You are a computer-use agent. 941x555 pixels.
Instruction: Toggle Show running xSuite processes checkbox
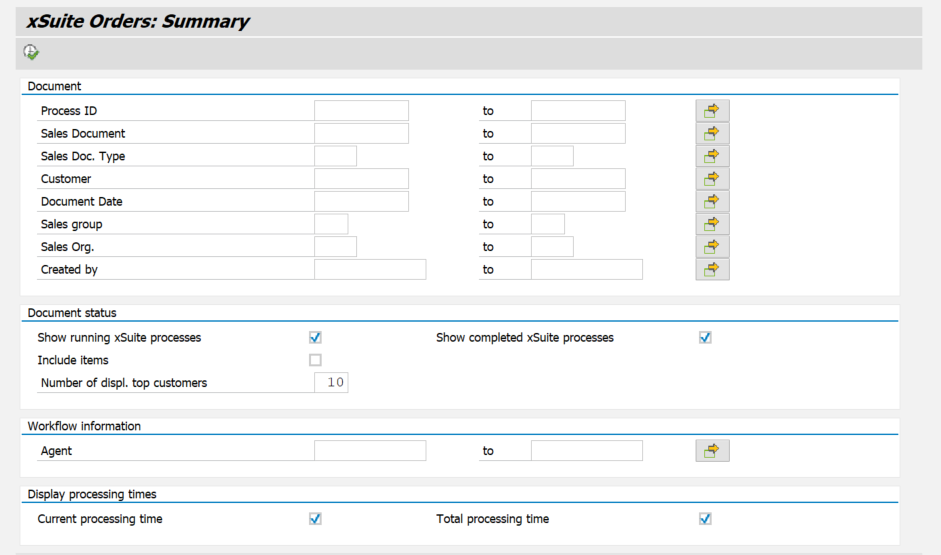pyautogui.click(x=315, y=337)
